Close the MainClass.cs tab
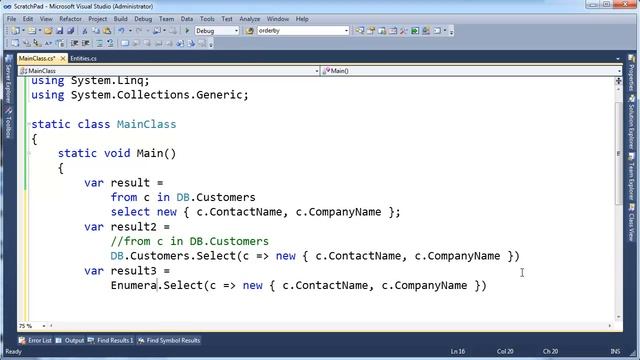Screen dimensions: 640x360 pyautogui.click(x=63, y=59)
